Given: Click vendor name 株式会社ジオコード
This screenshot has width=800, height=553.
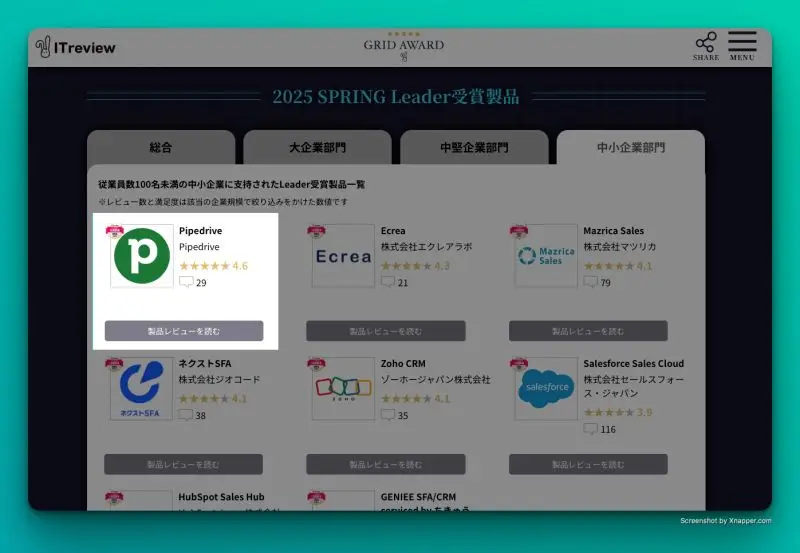Looking at the screenshot, I should click(219, 379).
